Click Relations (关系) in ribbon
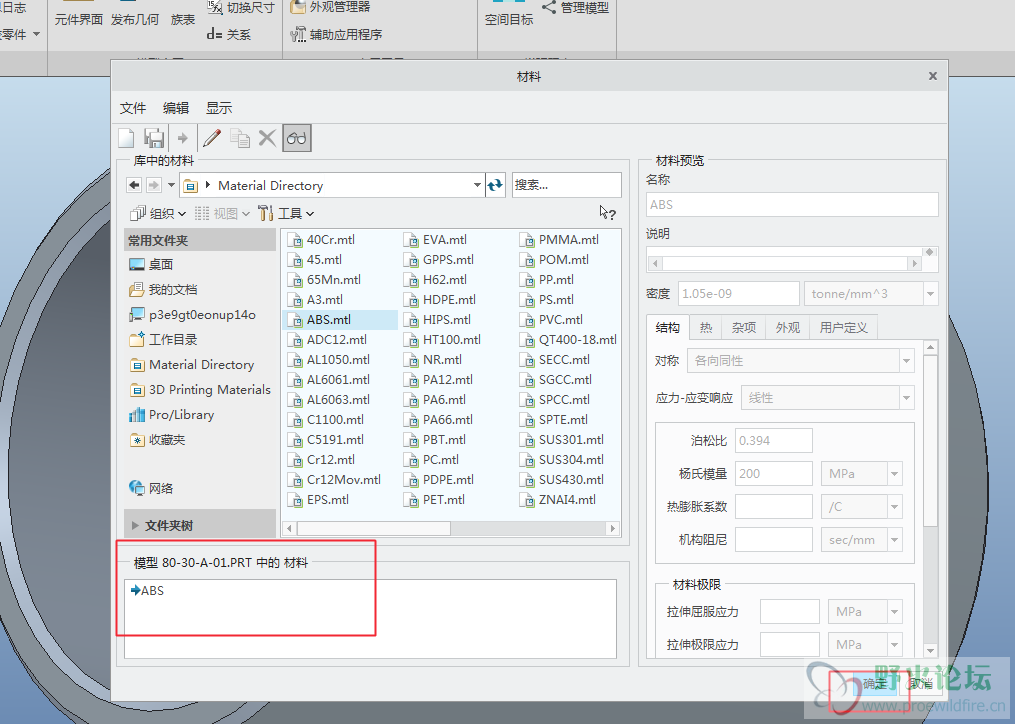This screenshot has height=724, width=1015. [229, 34]
